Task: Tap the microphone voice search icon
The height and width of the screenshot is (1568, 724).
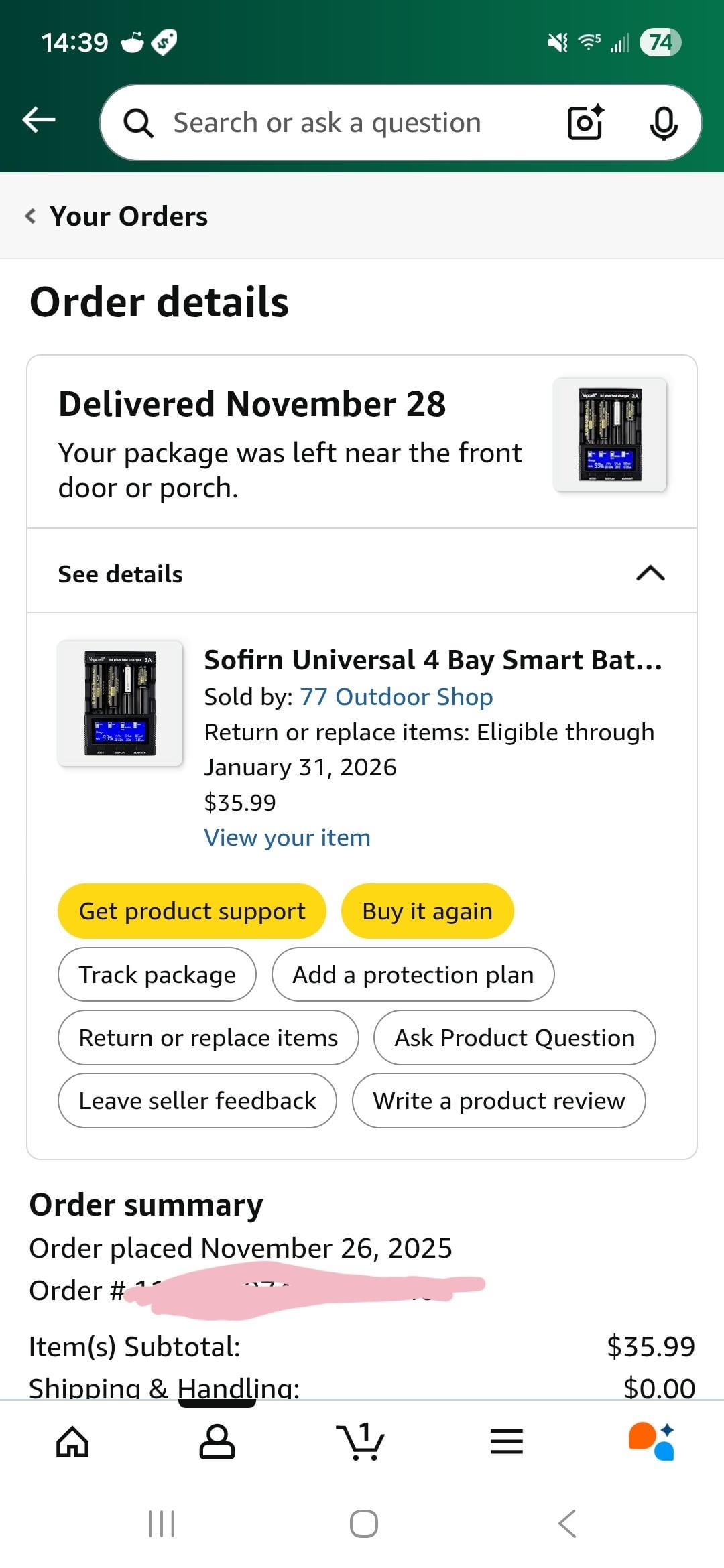Action: (x=664, y=123)
